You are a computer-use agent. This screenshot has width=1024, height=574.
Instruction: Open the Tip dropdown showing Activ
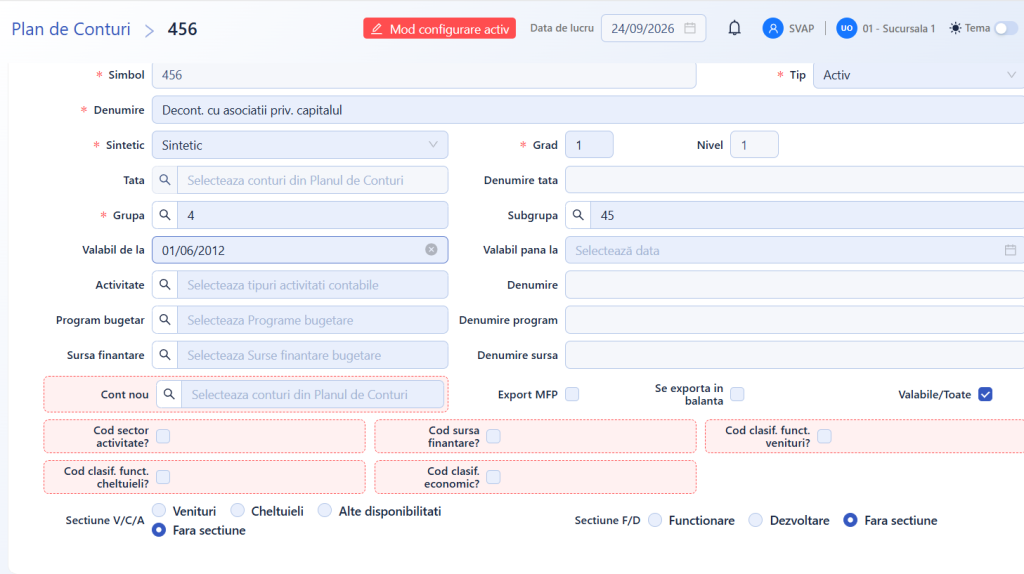[918, 75]
